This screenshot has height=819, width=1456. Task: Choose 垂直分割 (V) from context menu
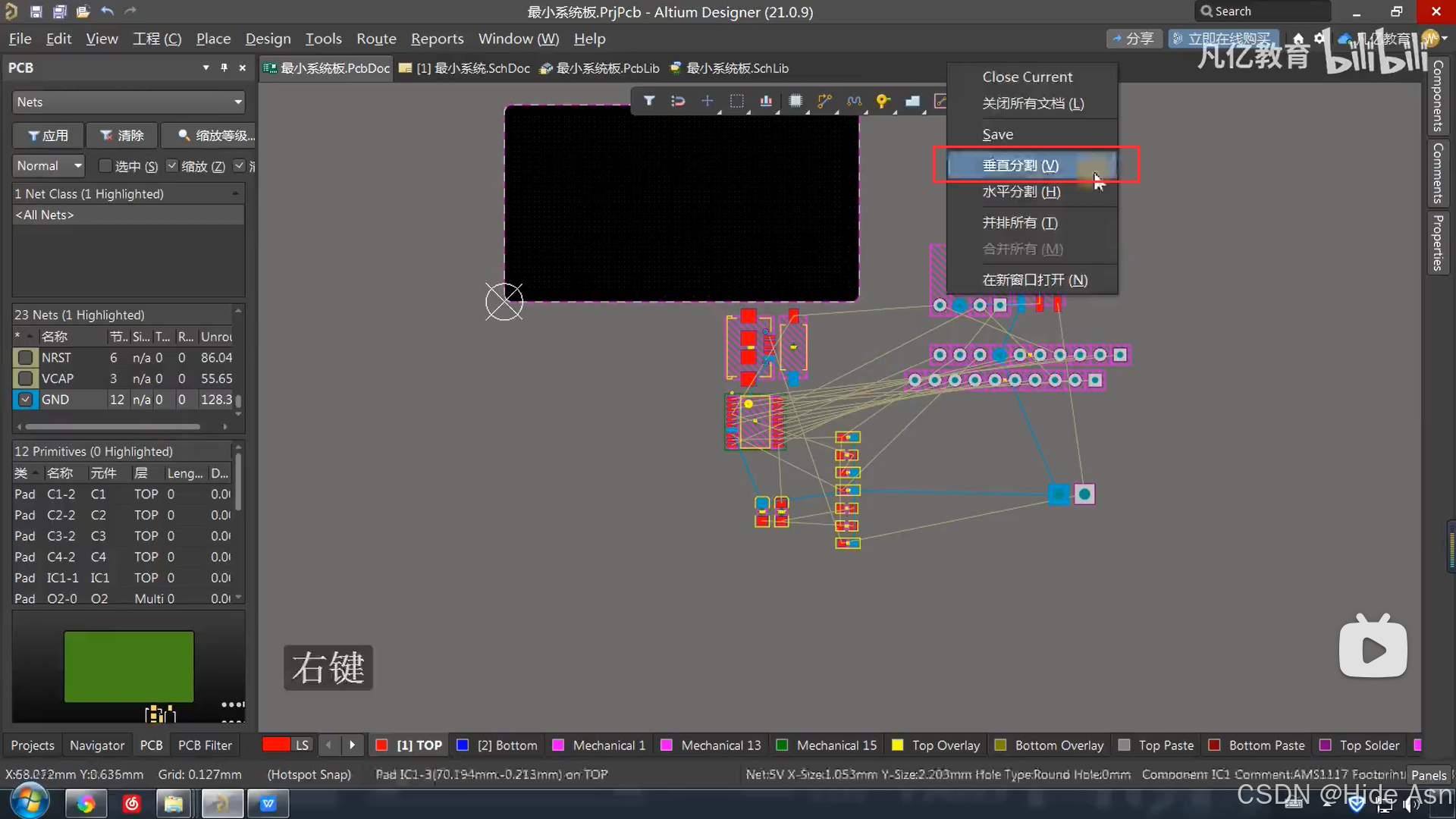pos(1031,165)
